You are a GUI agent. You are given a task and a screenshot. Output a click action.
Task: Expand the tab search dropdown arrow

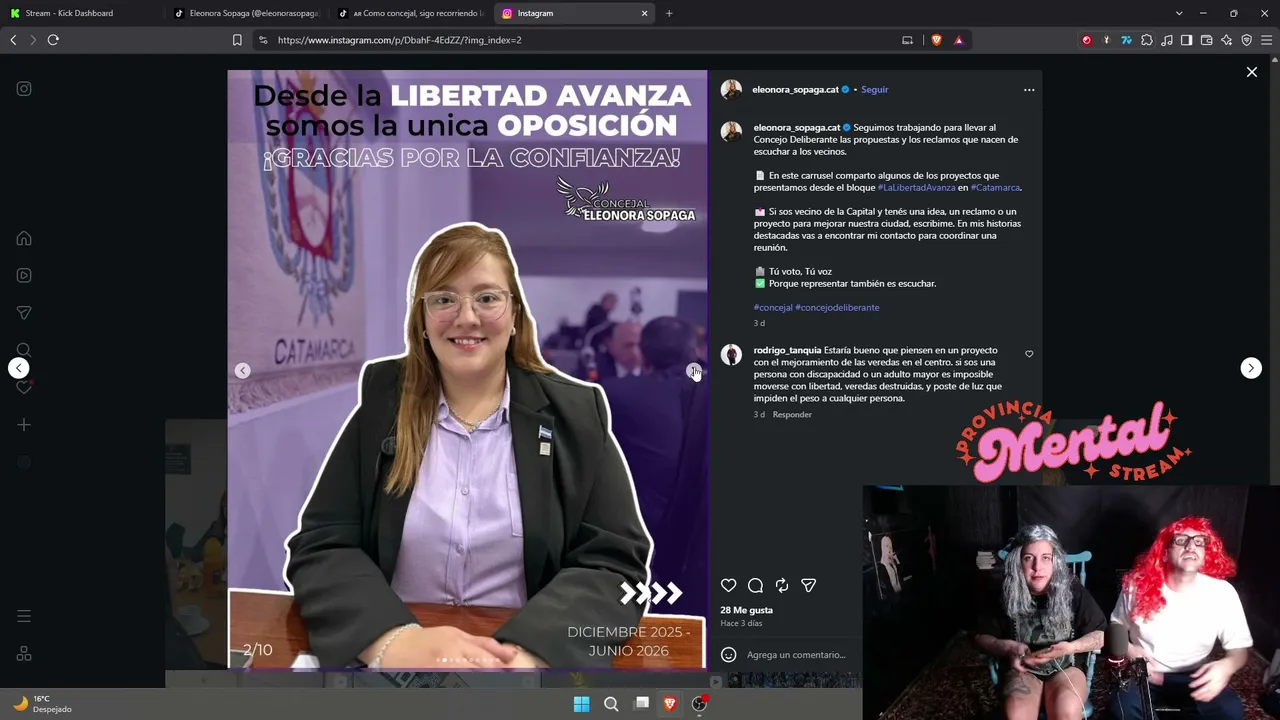point(1179,13)
